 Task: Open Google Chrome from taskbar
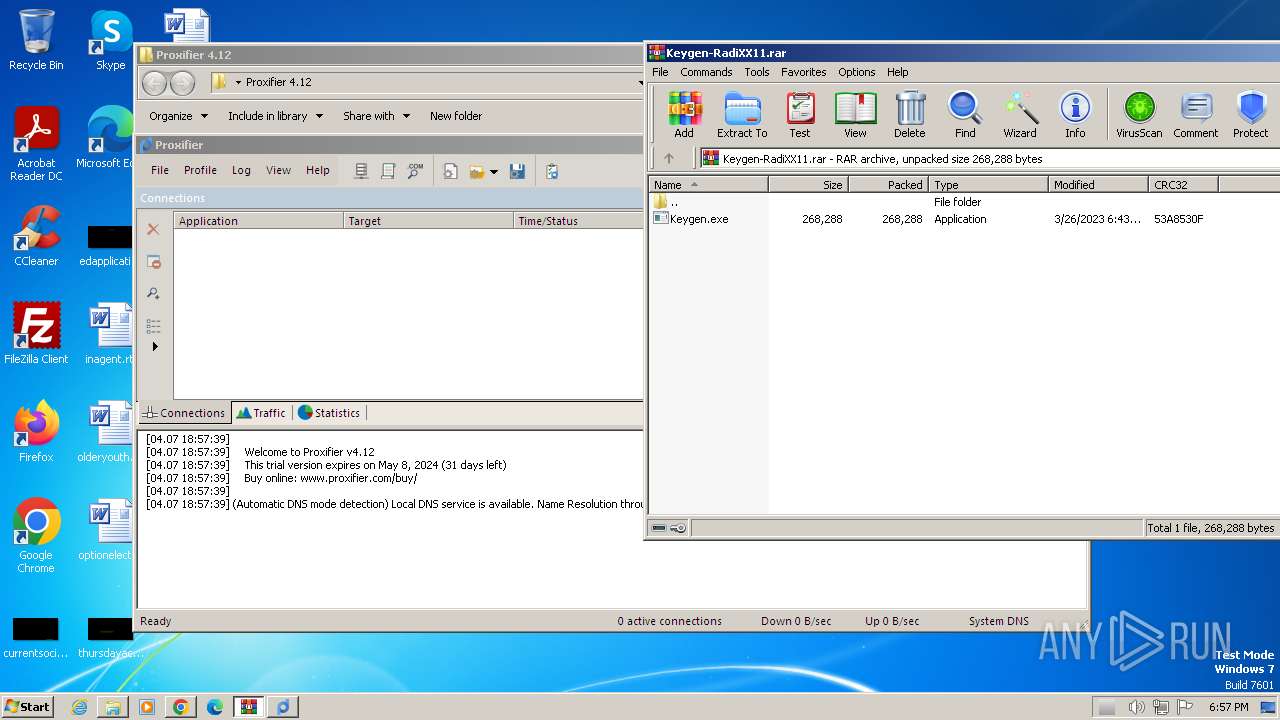181,707
